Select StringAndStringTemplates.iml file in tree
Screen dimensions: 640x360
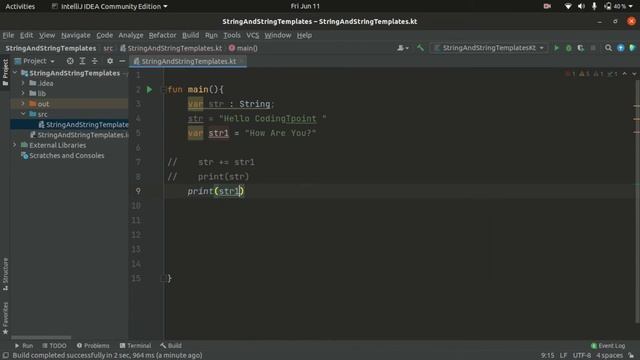79,135
